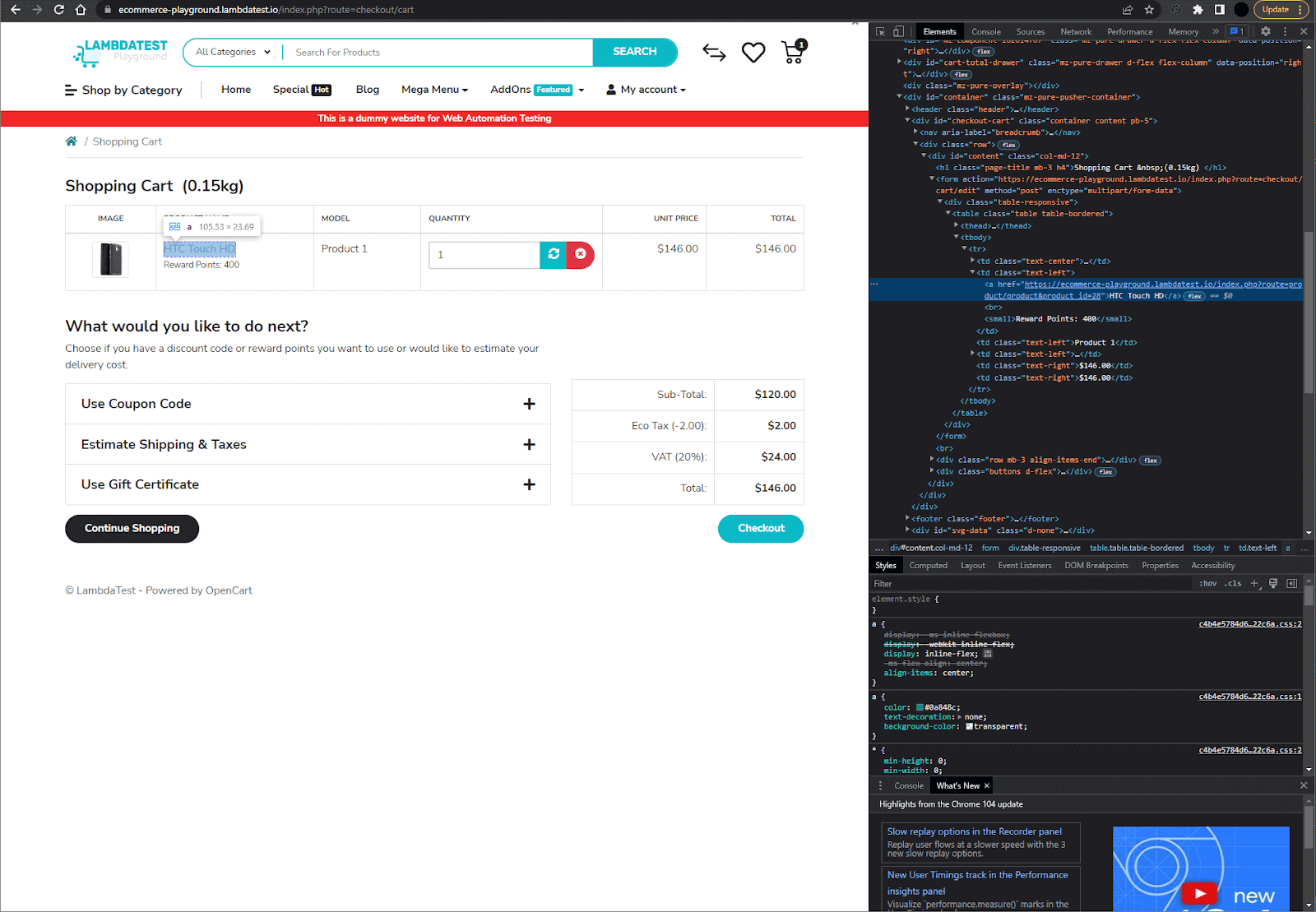Open DevTools settings gear
The height and width of the screenshot is (912, 1316).
click(1266, 30)
